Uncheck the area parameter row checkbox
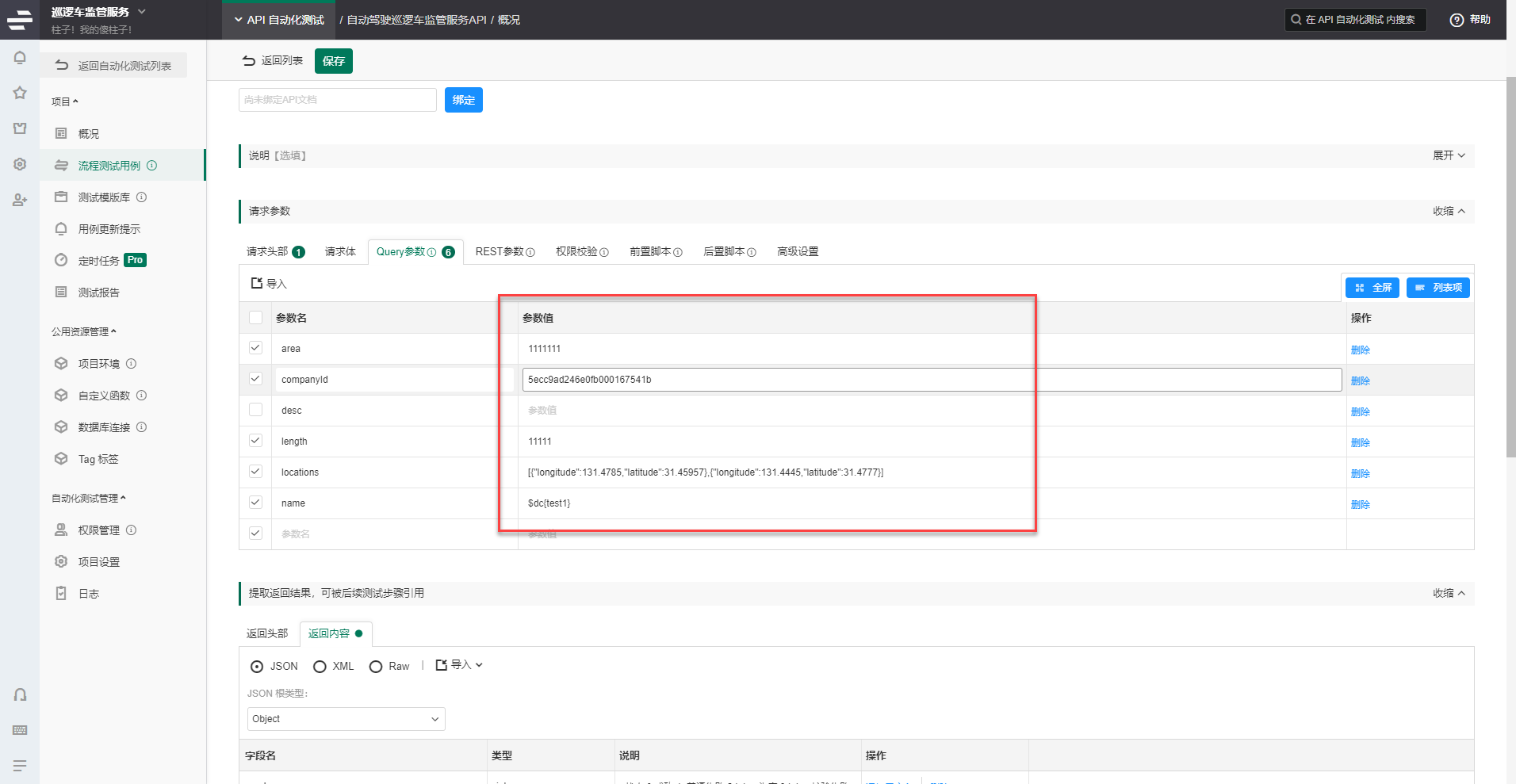The height and width of the screenshot is (784, 1516). pyautogui.click(x=255, y=348)
